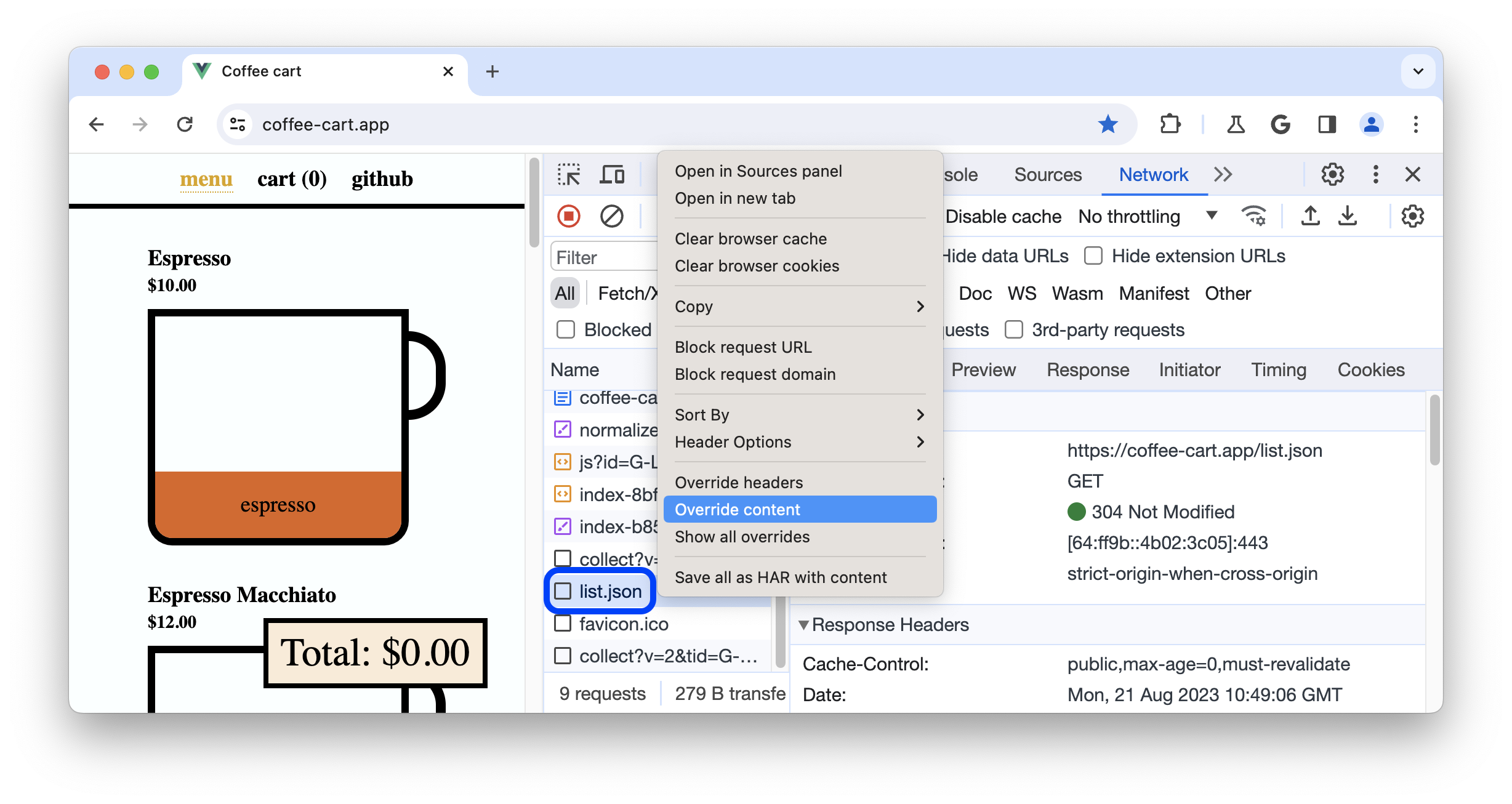Select Override content from context menu

[x=737, y=510]
